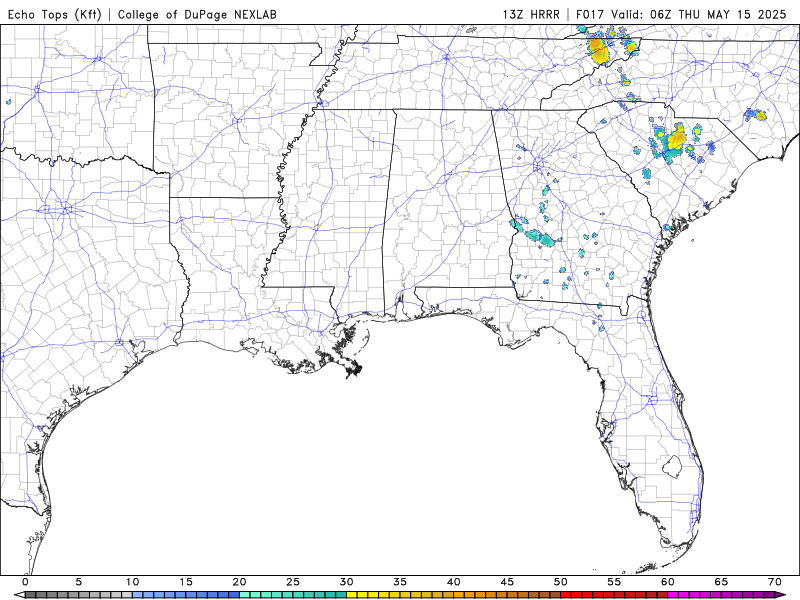The image size is (800, 600).
Task: Click the '60' label on the color scale
Action: [668, 582]
